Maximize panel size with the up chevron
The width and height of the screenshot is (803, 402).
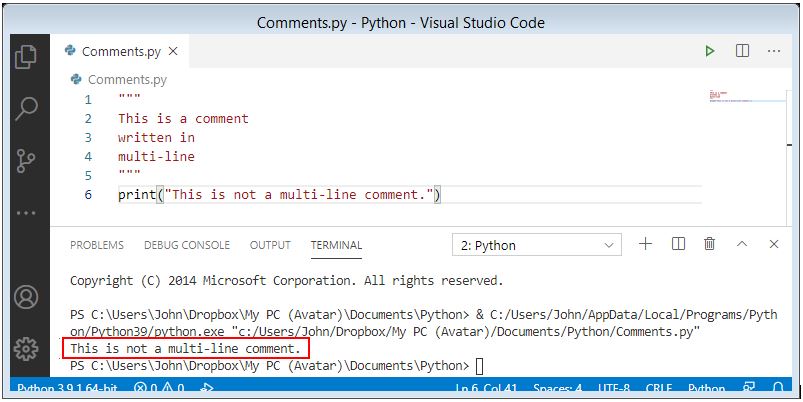click(742, 244)
